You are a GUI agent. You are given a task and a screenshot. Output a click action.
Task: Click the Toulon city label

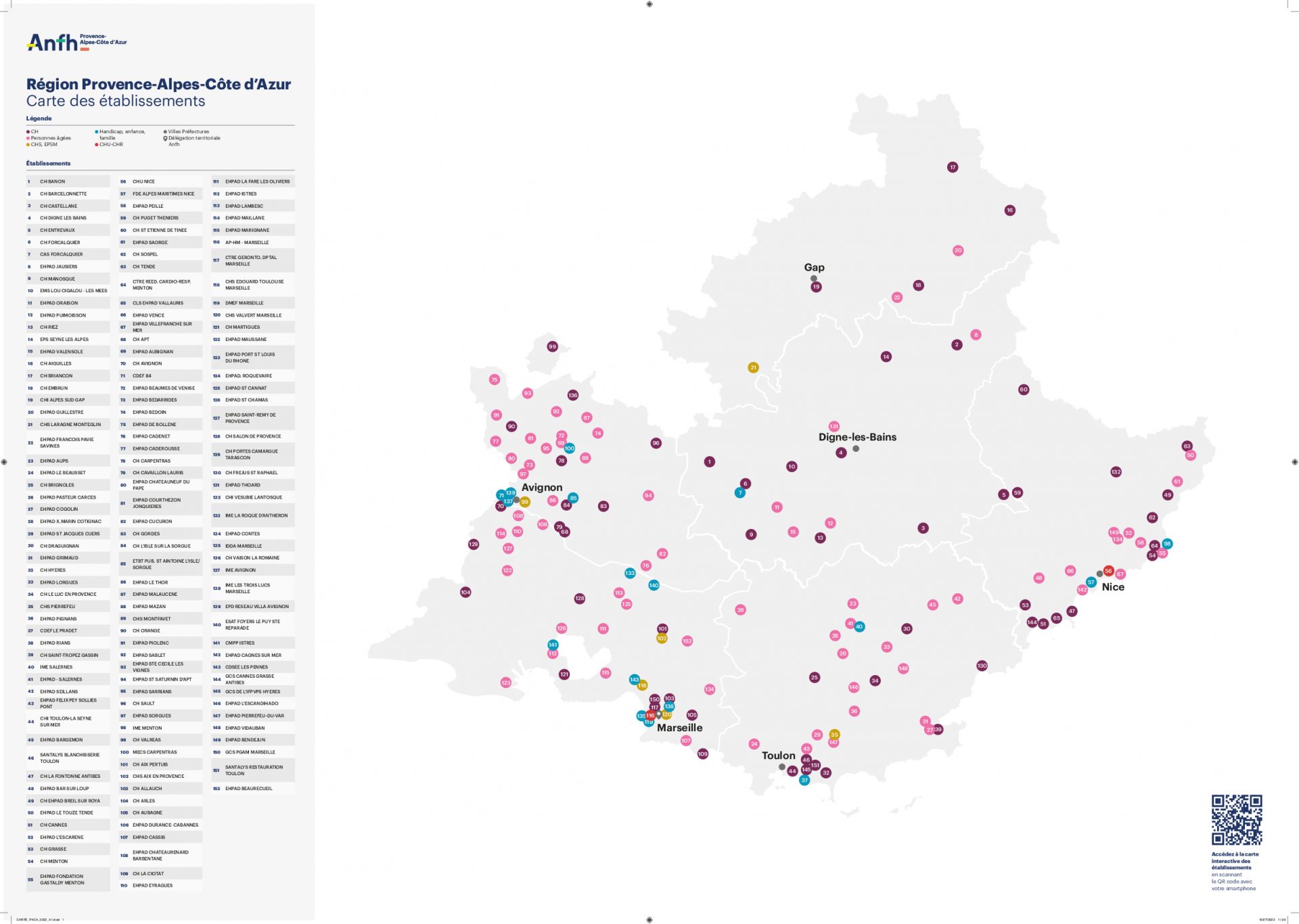coord(779,756)
